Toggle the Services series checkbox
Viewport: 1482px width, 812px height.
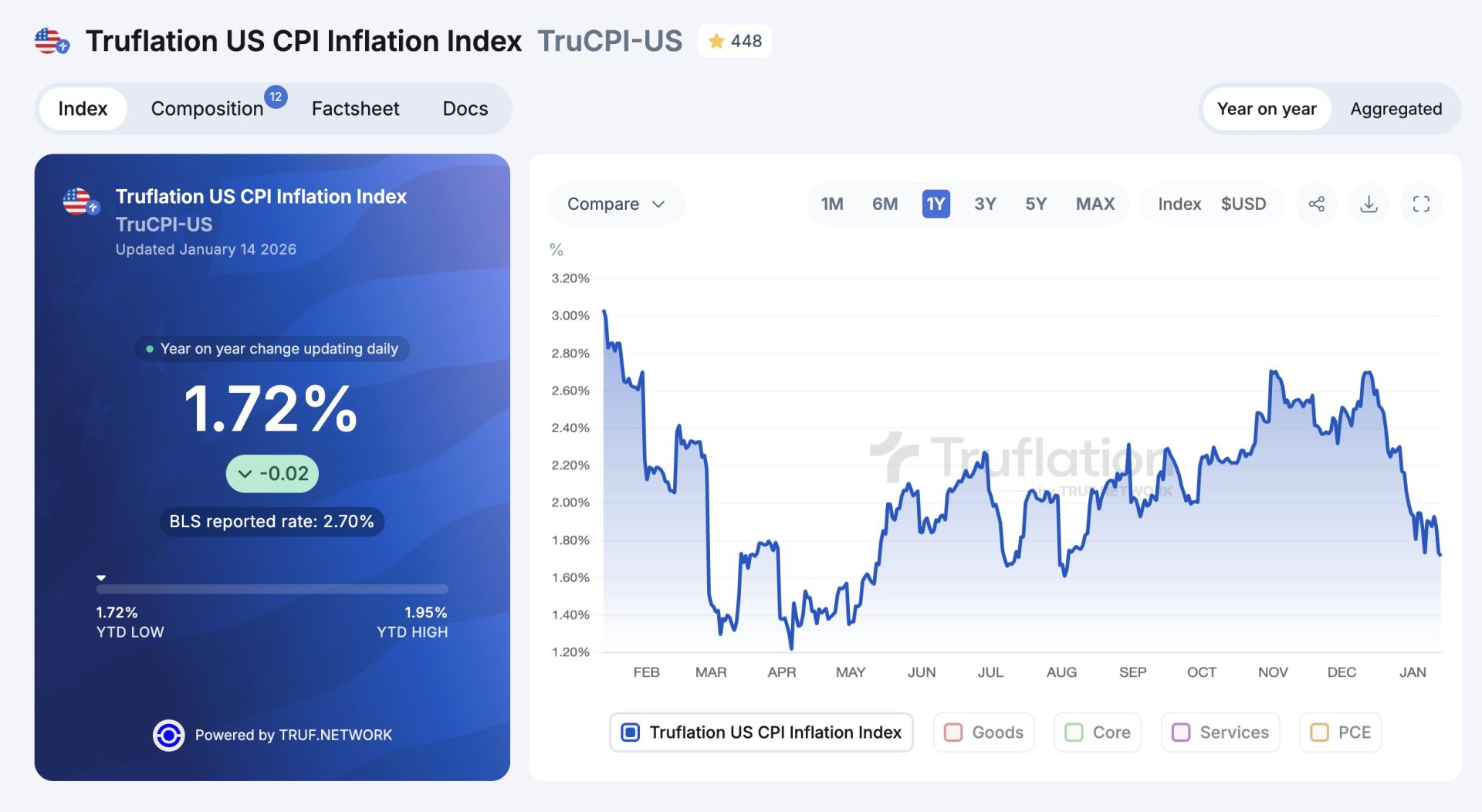pyautogui.click(x=1180, y=732)
